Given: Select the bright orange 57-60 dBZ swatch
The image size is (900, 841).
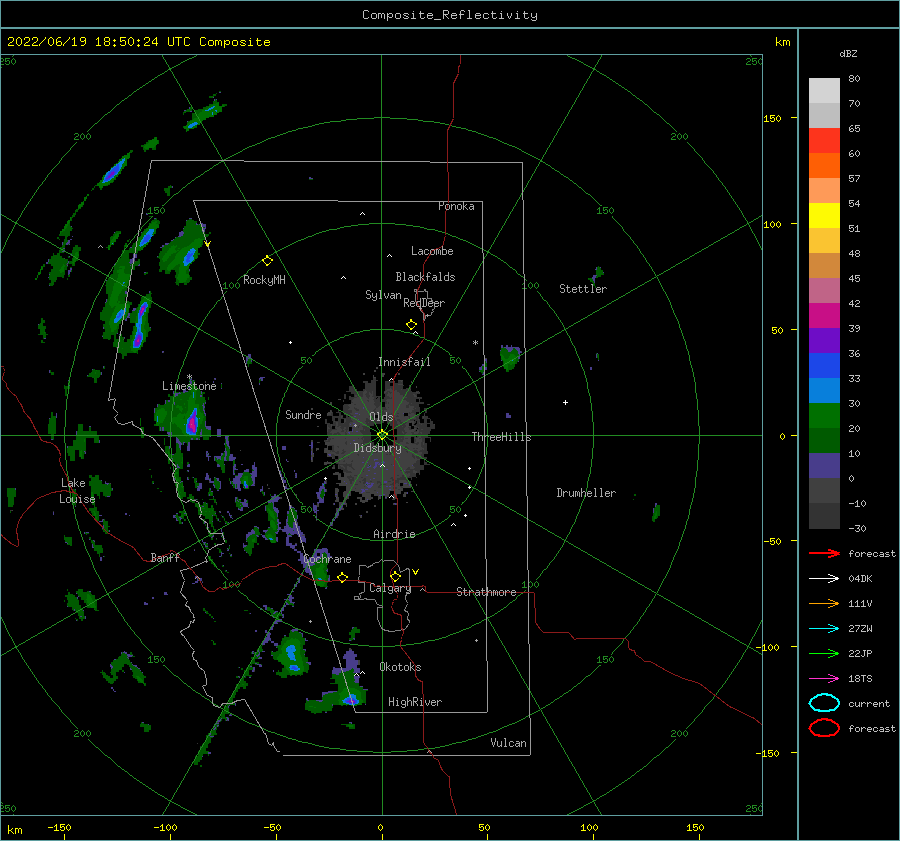Looking at the screenshot, I should point(824,166).
